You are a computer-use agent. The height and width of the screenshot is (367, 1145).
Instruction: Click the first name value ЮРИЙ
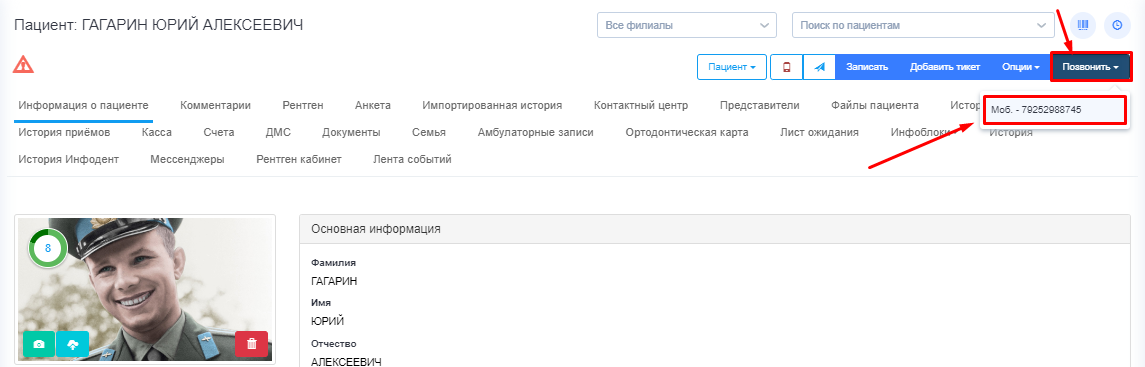[327, 321]
